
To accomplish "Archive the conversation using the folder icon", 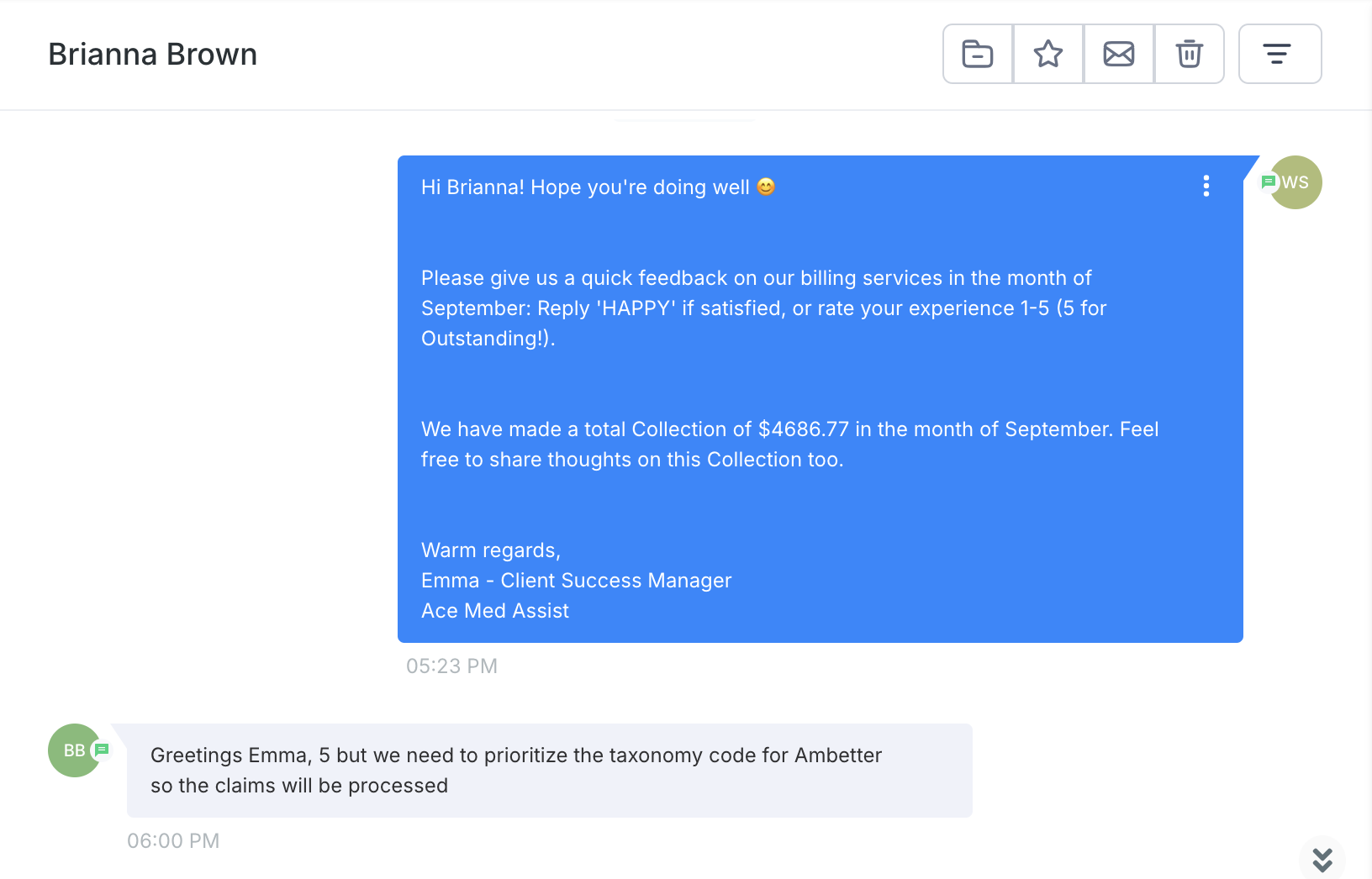I will tap(978, 54).
